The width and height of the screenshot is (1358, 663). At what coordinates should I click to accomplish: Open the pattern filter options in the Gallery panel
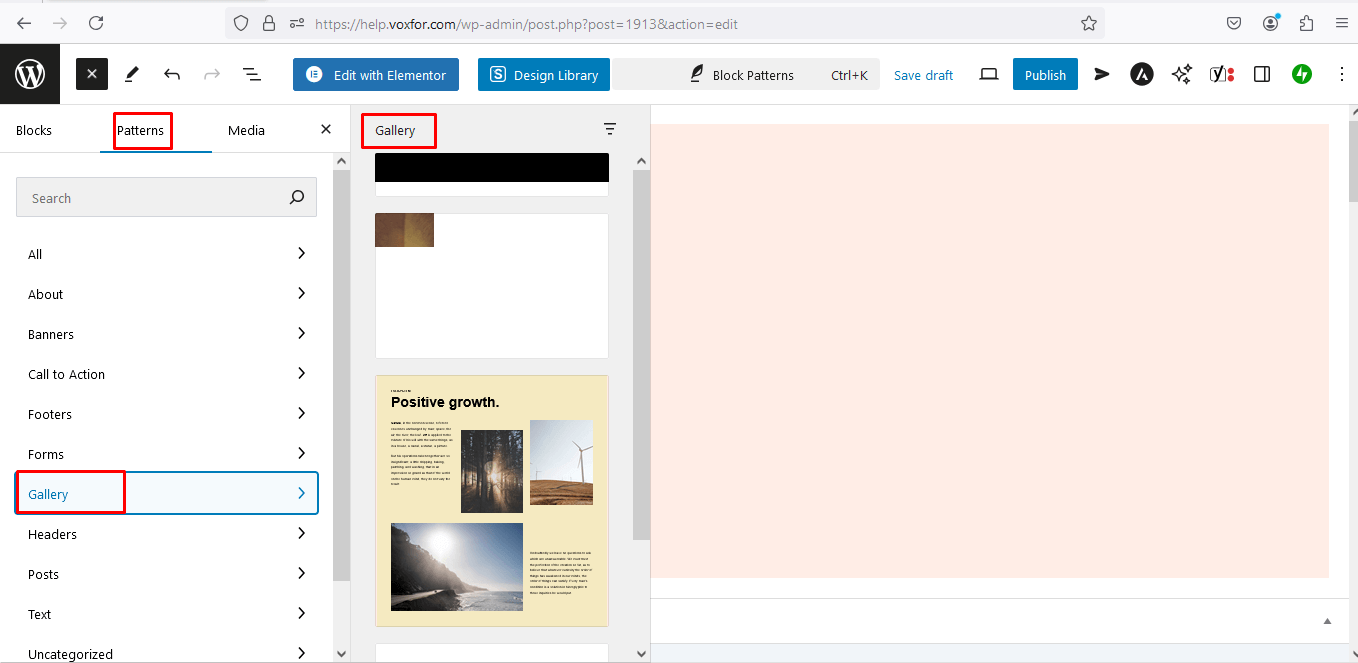tap(610, 129)
